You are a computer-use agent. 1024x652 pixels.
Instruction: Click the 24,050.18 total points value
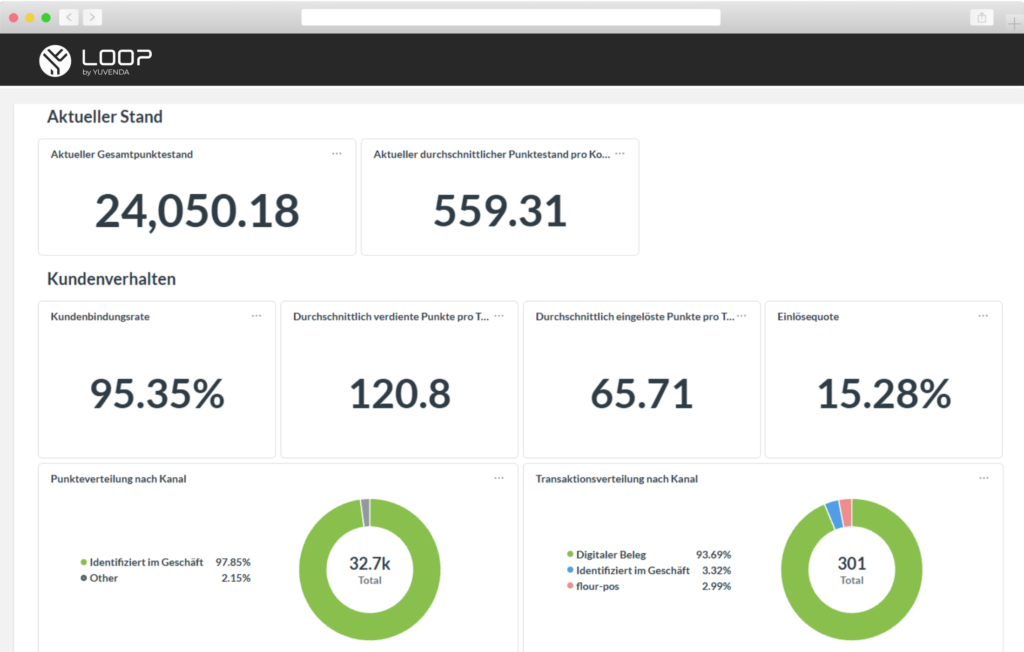click(197, 211)
